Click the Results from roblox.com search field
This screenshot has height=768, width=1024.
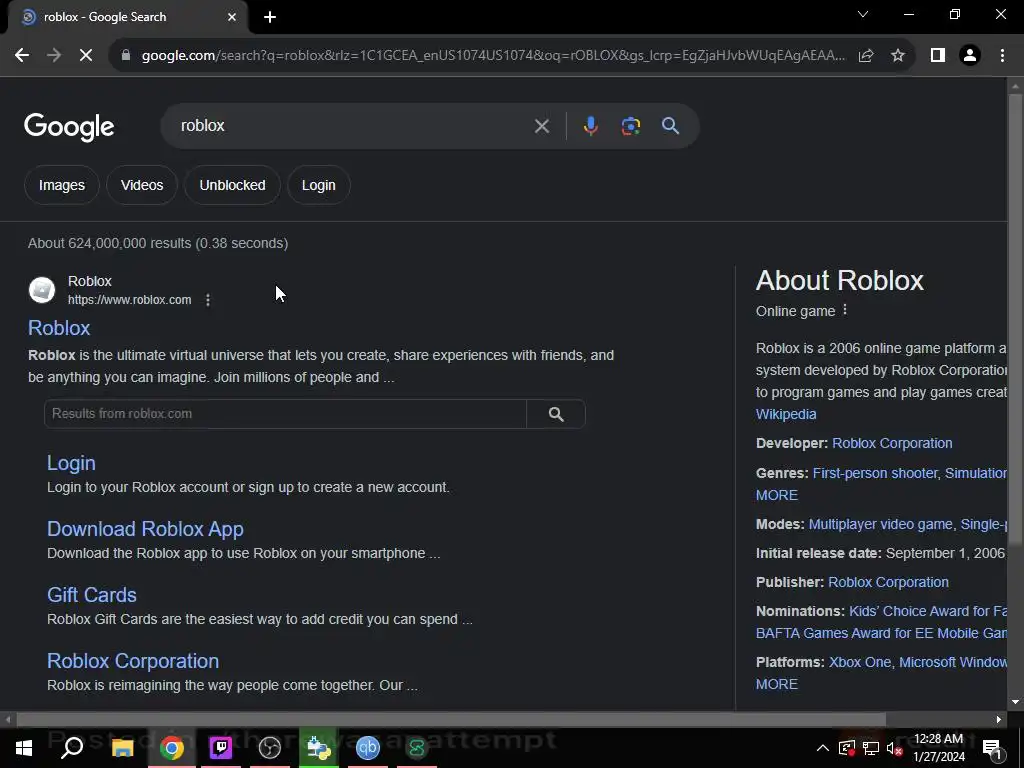click(x=285, y=414)
